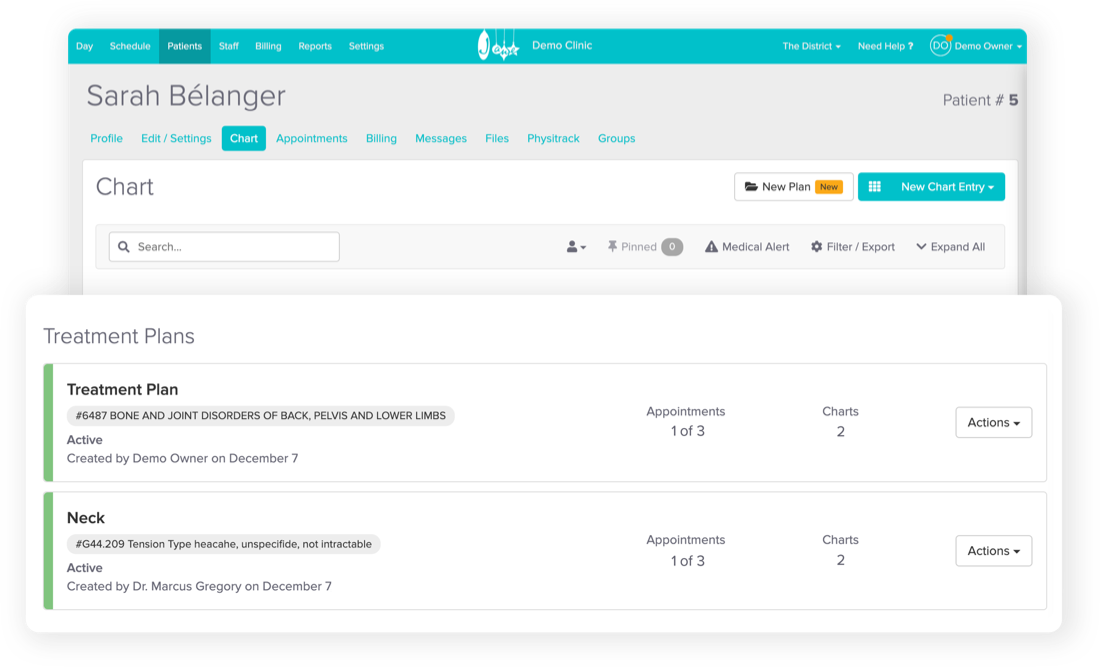Image resolution: width=1100 pixels, height=667 pixels.
Task: Click the Need Help link
Action: point(884,45)
